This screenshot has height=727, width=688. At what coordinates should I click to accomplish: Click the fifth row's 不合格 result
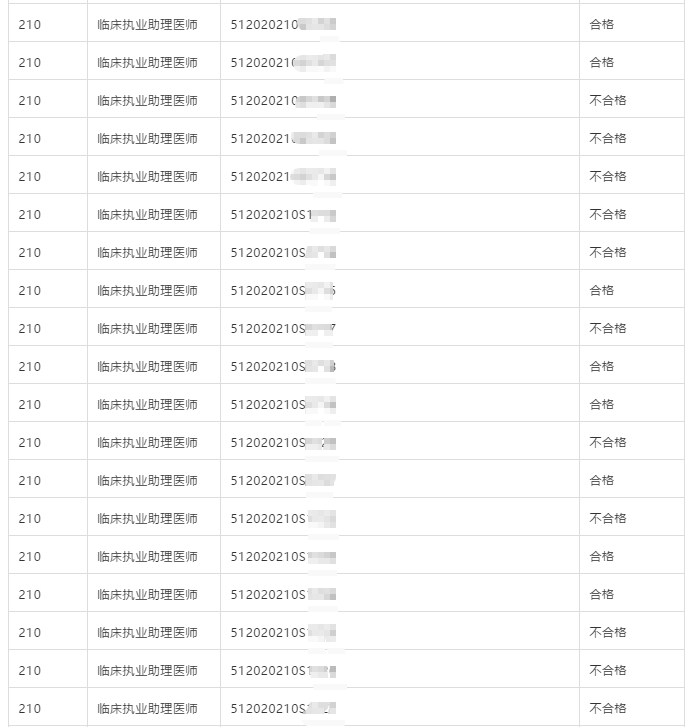click(x=607, y=176)
